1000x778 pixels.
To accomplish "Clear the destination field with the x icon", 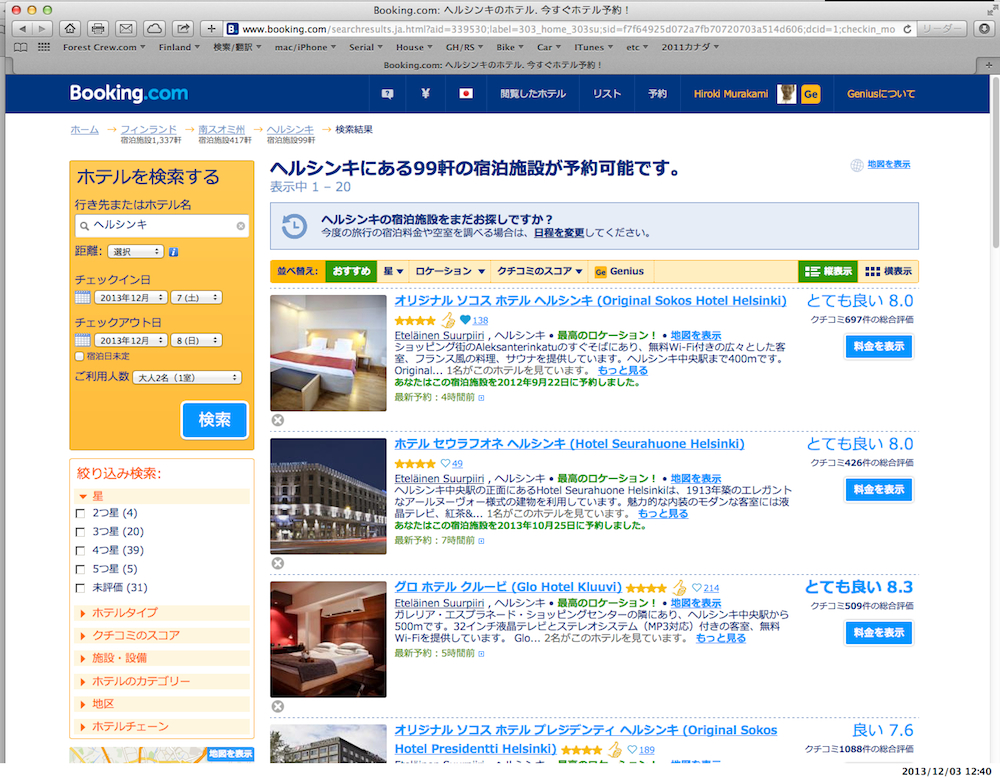I will [x=240, y=226].
